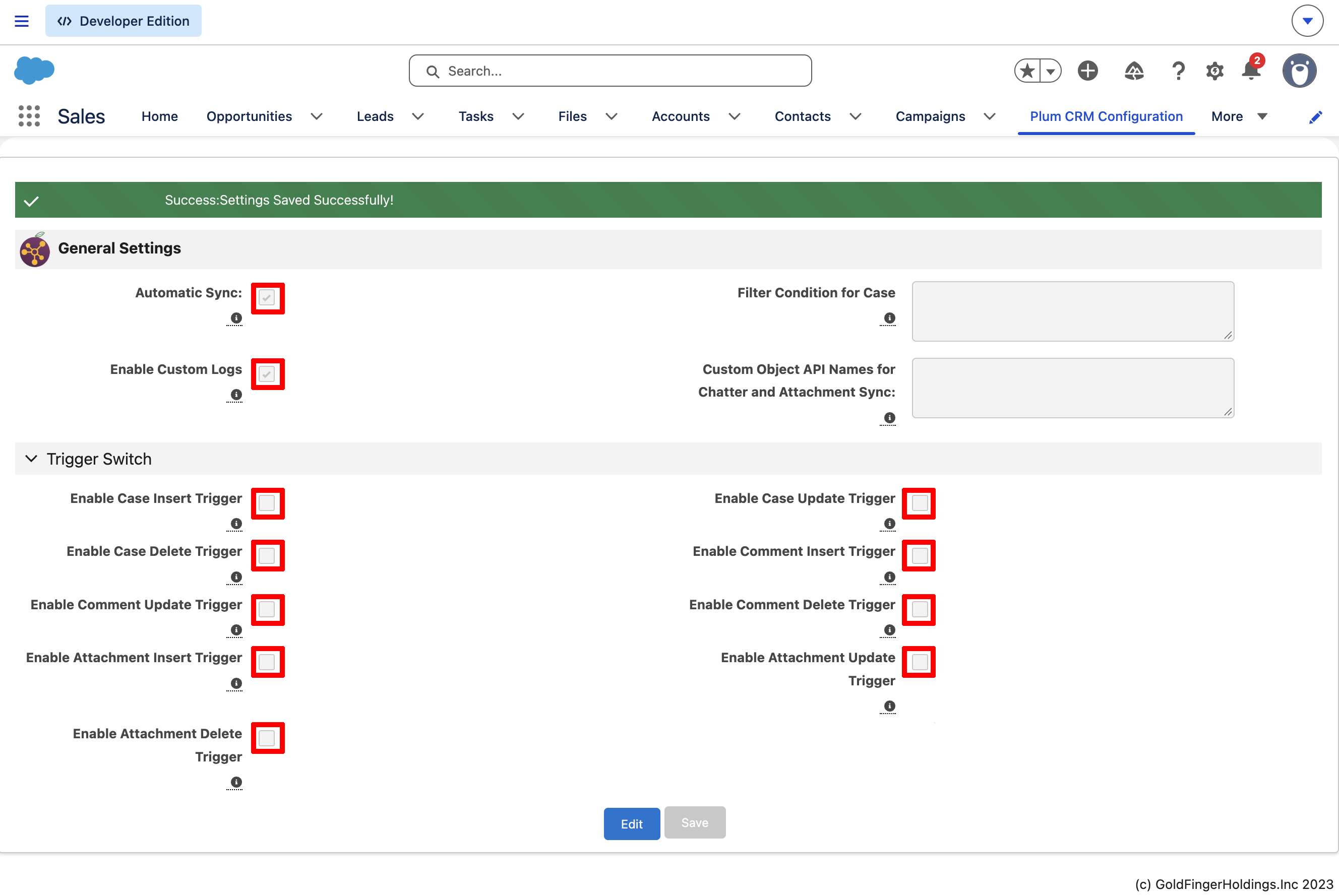Click the Case Insert Trigger info icon
This screenshot has width=1339, height=896.
click(x=236, y=524)
